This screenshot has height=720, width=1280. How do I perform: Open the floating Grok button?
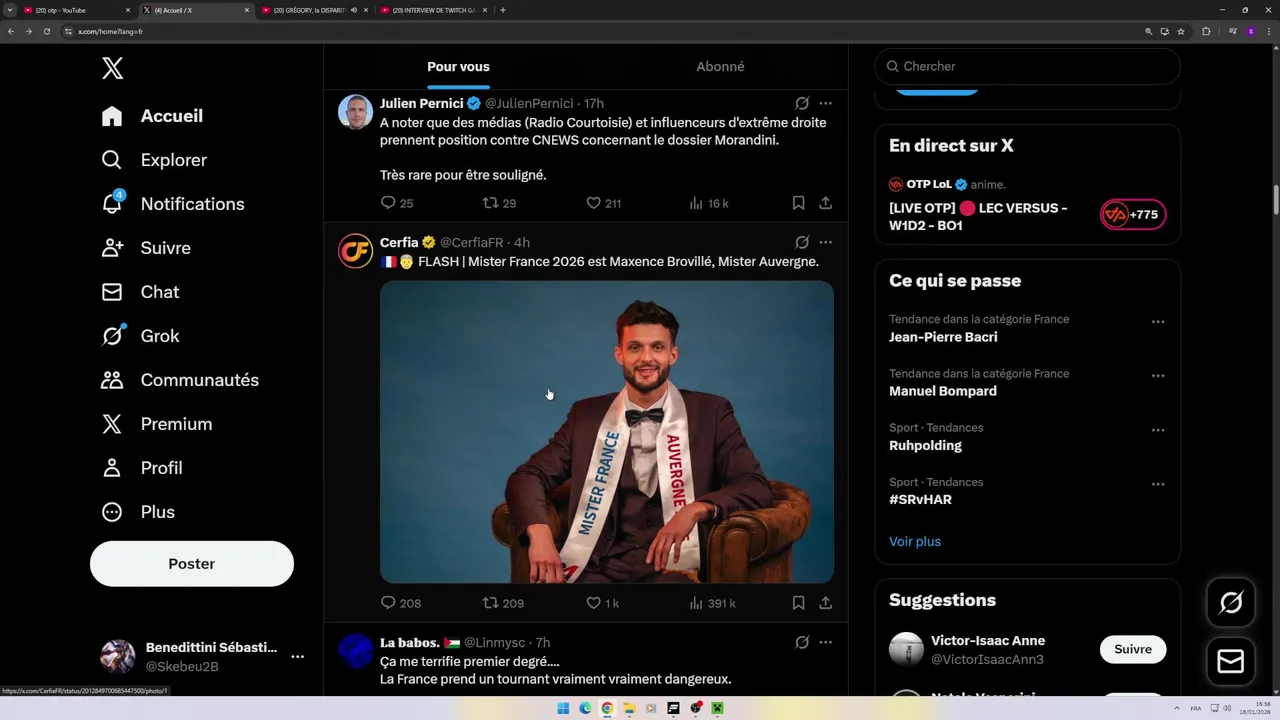tap(1231, 602)
